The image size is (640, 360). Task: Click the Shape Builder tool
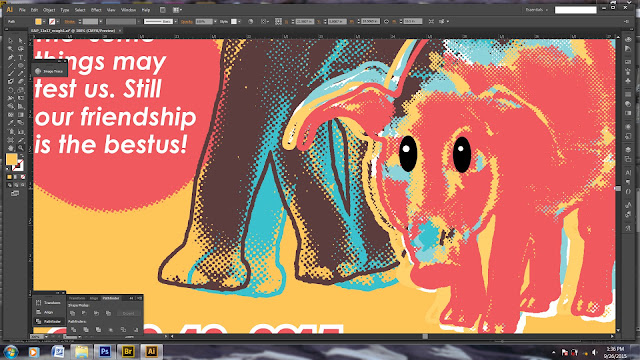11,107
